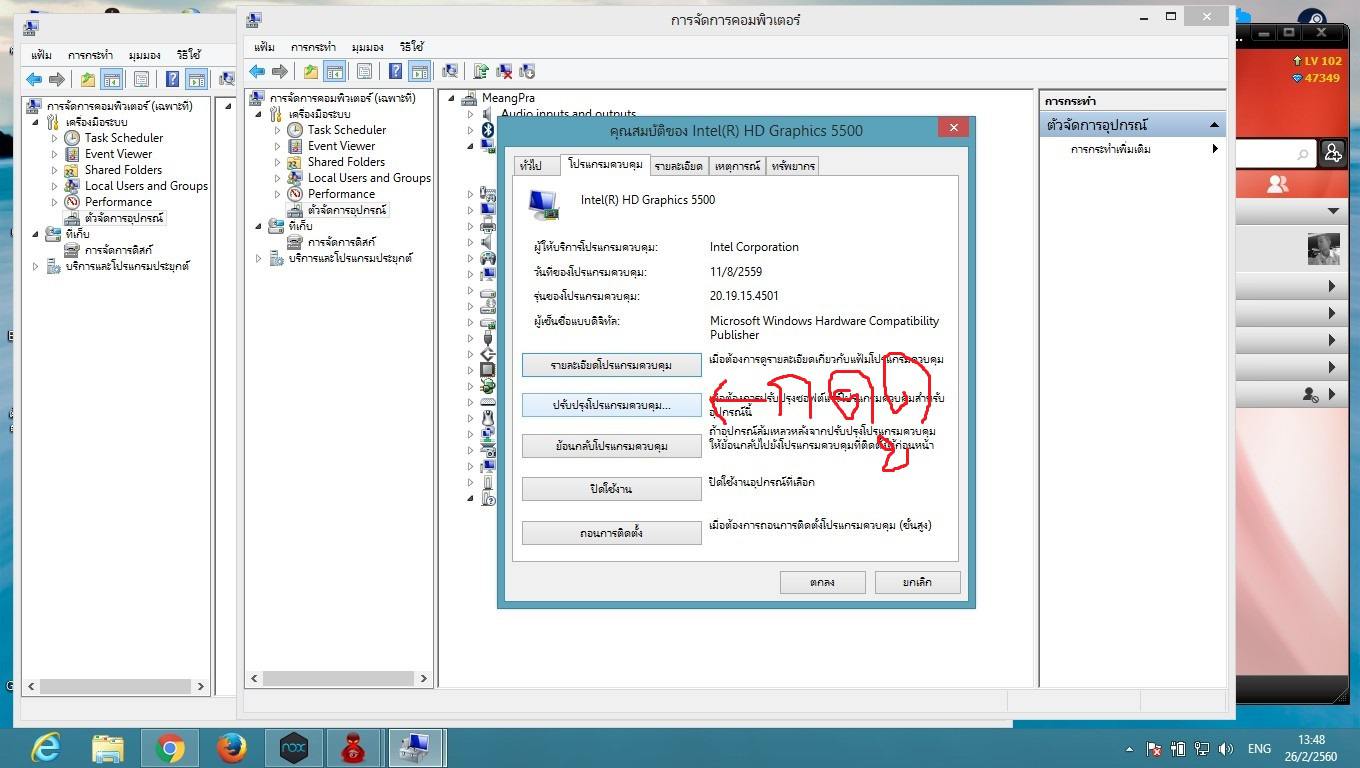Screen dimensions: 1360x768
Task: Select Event Viewer in rear window tree
Action: pos(118,154)
